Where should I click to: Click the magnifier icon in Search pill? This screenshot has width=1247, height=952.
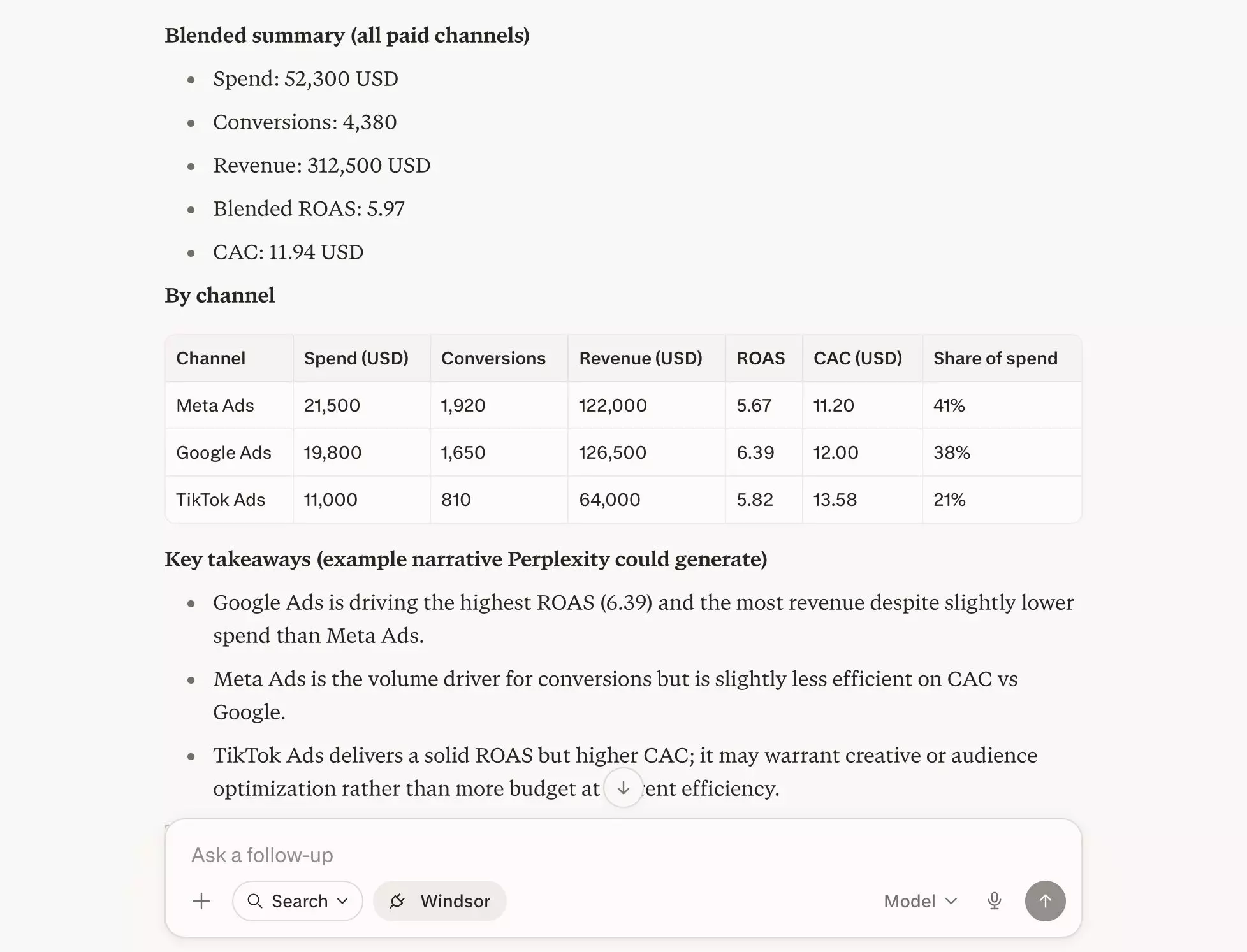pos(254,901)
